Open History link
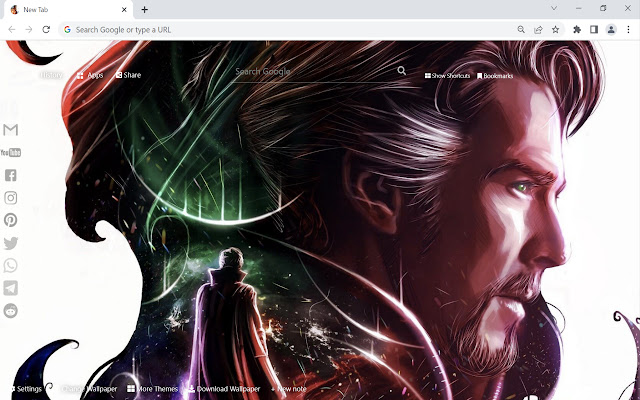 coord(51,75)
